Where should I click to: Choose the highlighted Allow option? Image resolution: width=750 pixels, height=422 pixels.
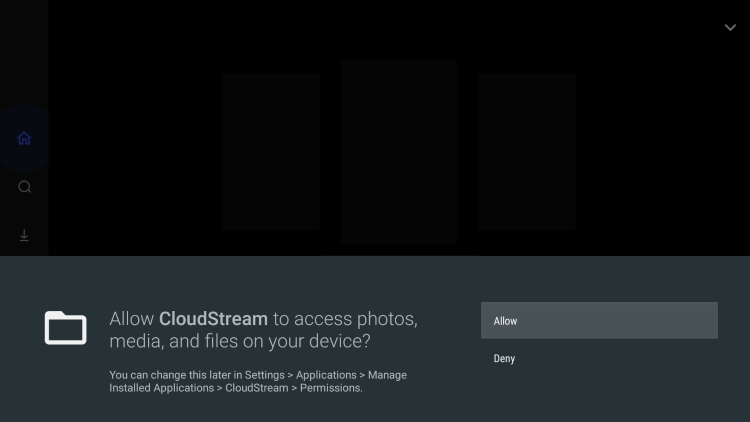[x=599, y=321]
